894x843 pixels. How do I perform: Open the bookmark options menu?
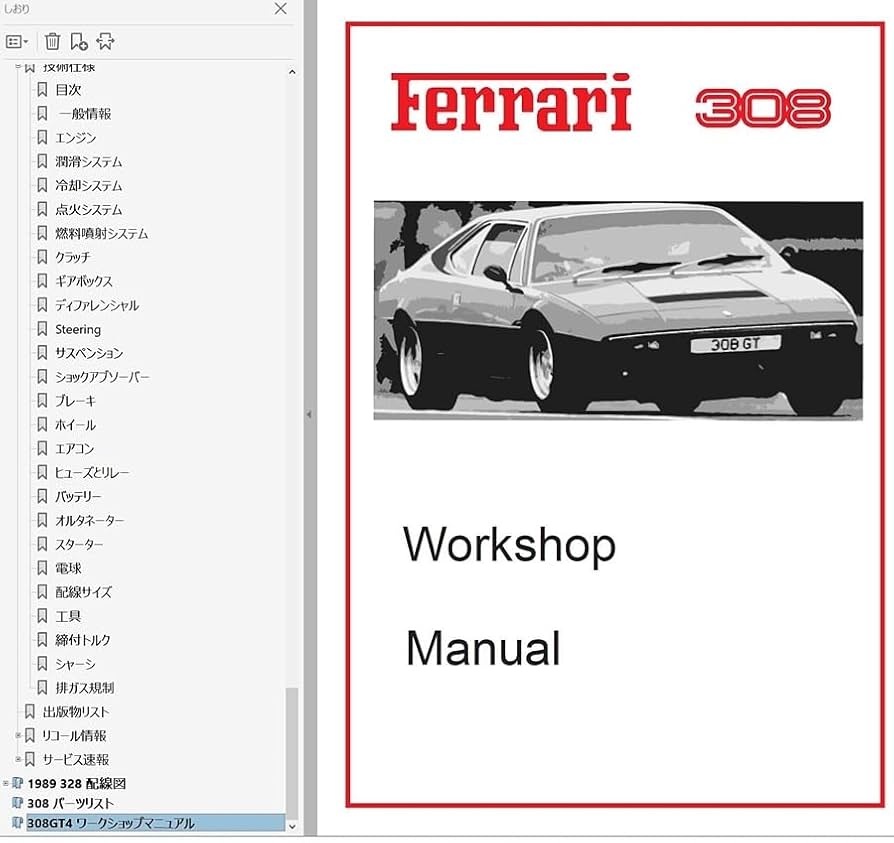(16, 41)
